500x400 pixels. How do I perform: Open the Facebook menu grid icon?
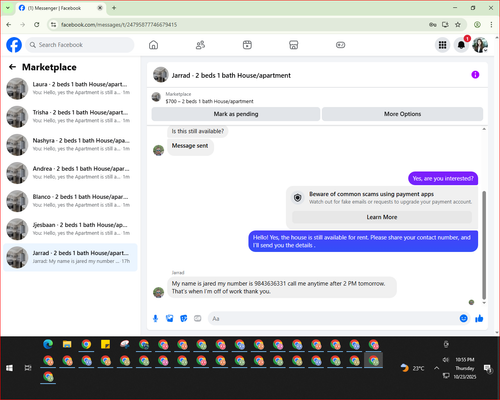(442, 45)
